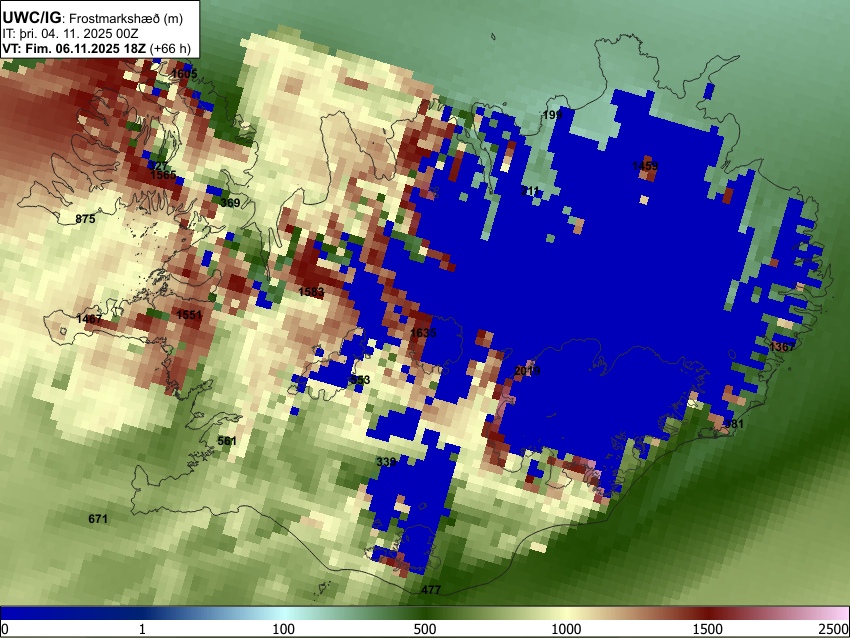Click the 1635 value label

(x=423, y=333)
